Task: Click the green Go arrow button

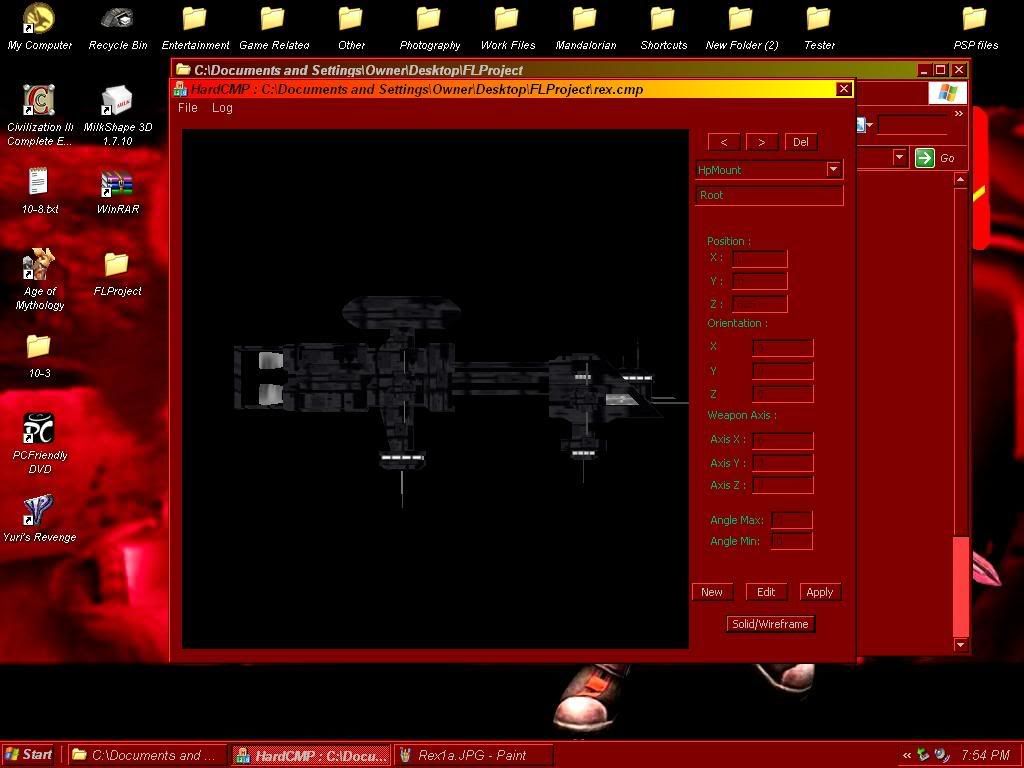Action: (925, 158)
